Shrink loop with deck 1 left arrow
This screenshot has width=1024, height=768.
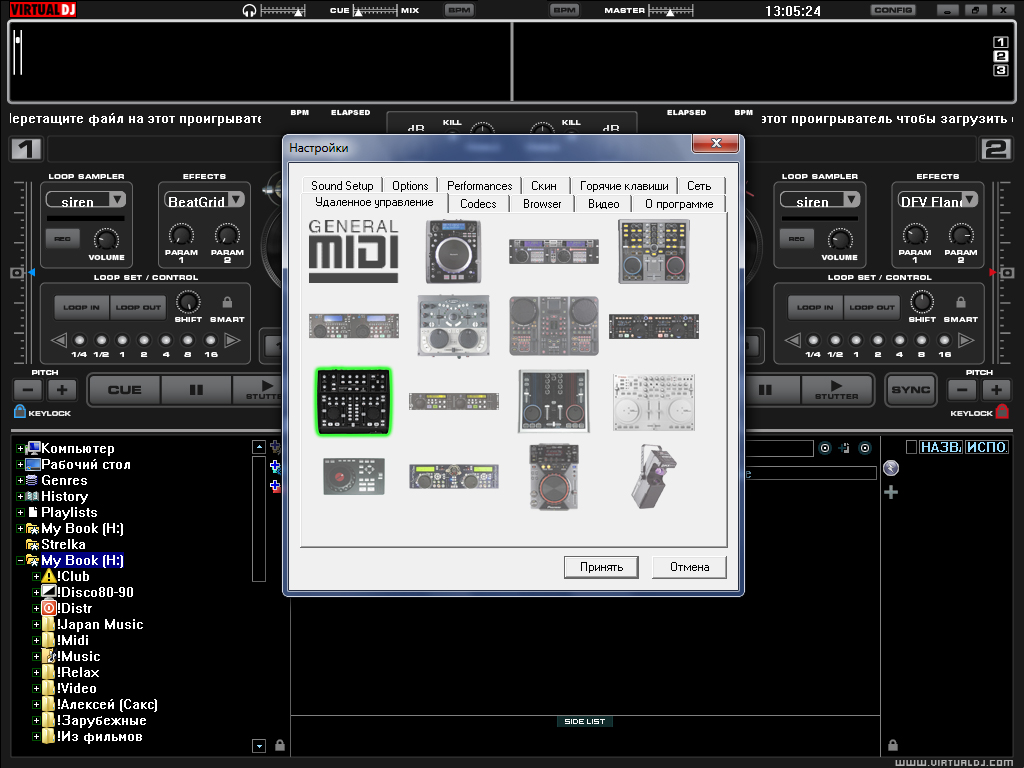[x=59, y=340]
